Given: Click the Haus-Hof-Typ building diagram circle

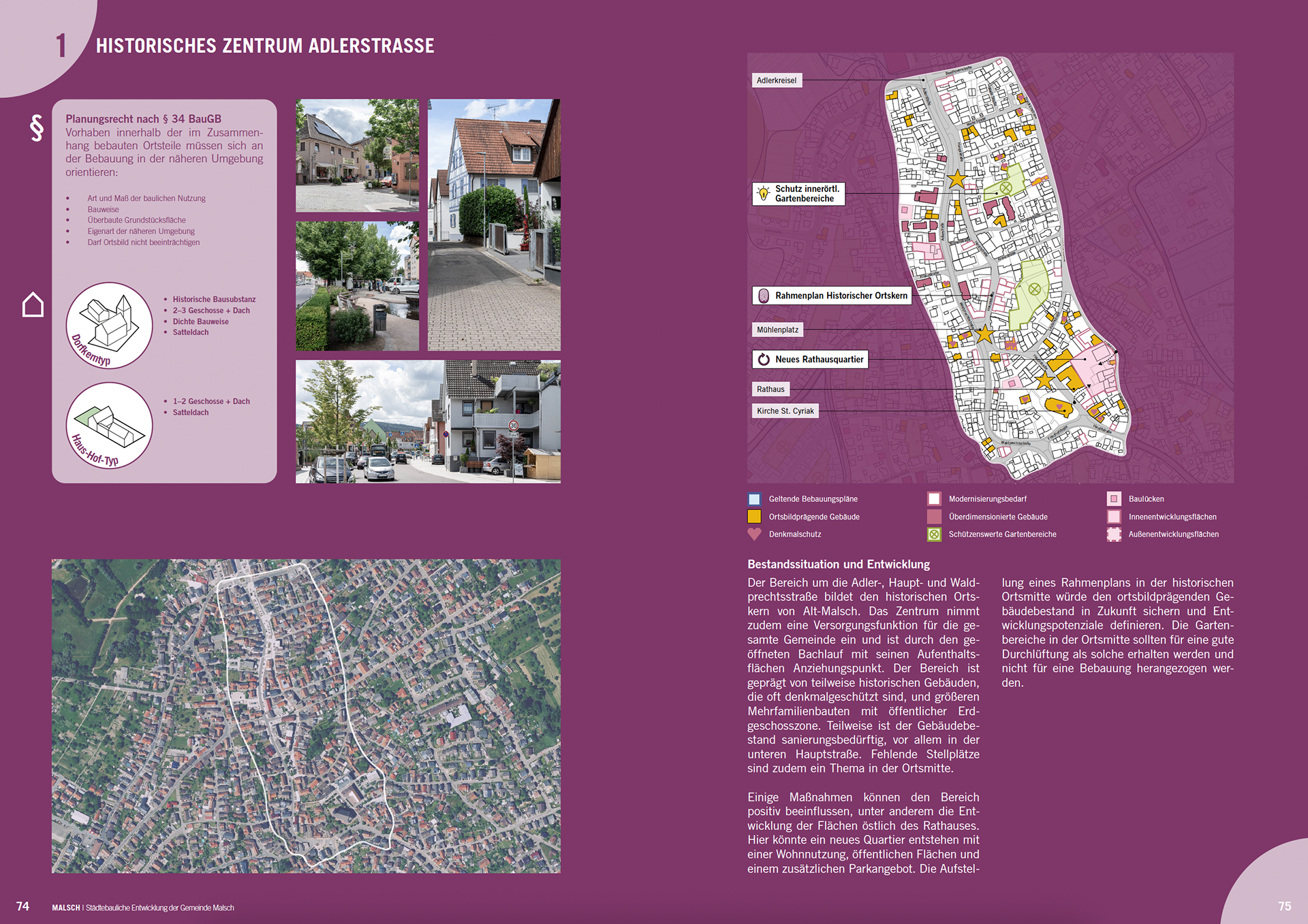Looking at the screenshot, I should coord(109,426).
